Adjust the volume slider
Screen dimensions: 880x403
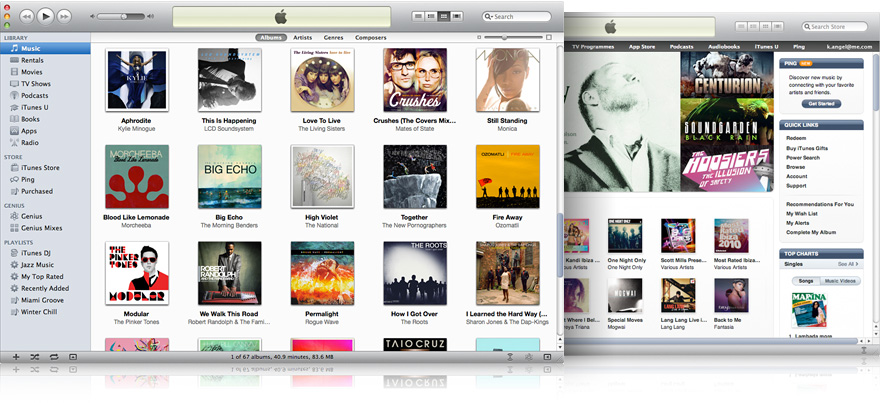click(121, 17)
